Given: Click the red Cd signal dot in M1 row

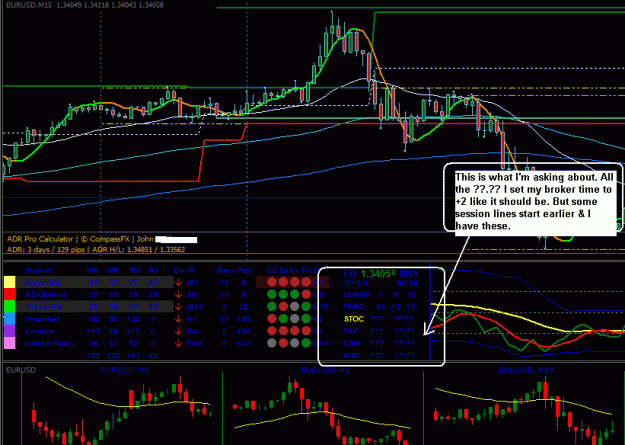Looking at the screenshot, I should click(272, 283).
